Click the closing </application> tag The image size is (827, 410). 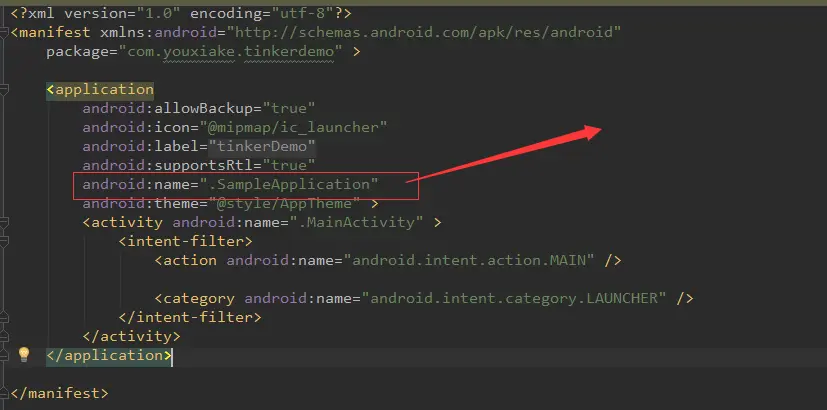point(109,356)
